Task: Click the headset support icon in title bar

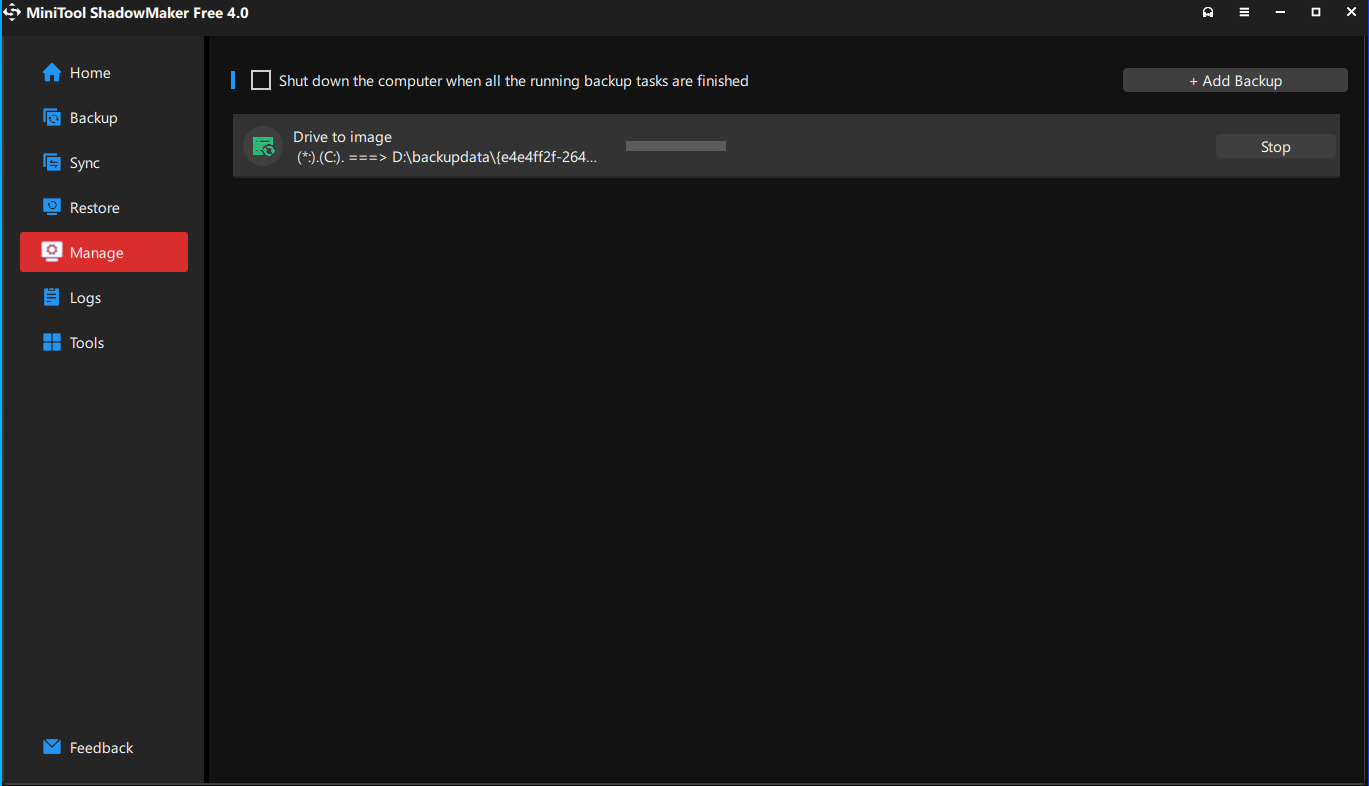Action: 1208,13
